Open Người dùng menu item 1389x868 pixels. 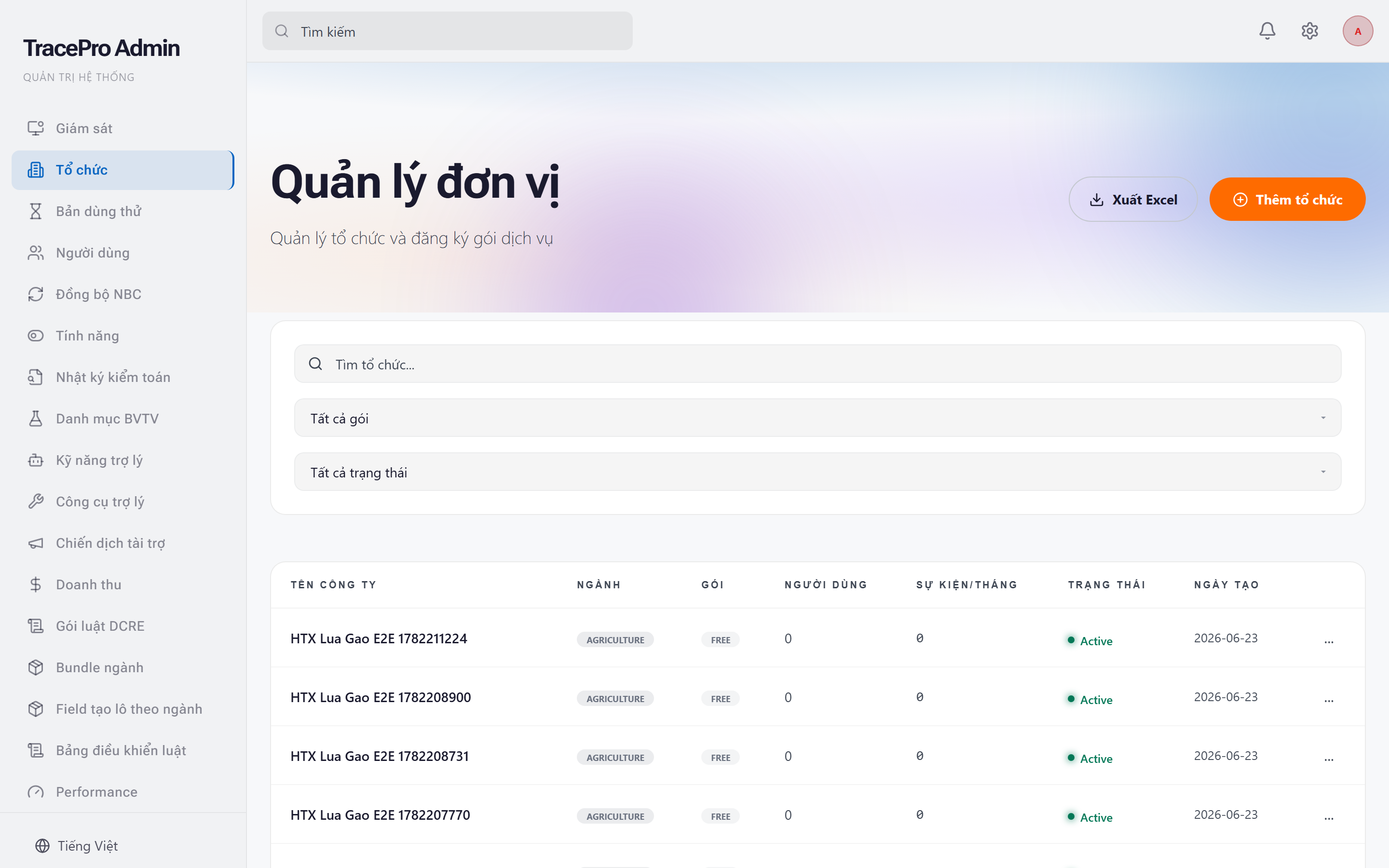point(123,253)
